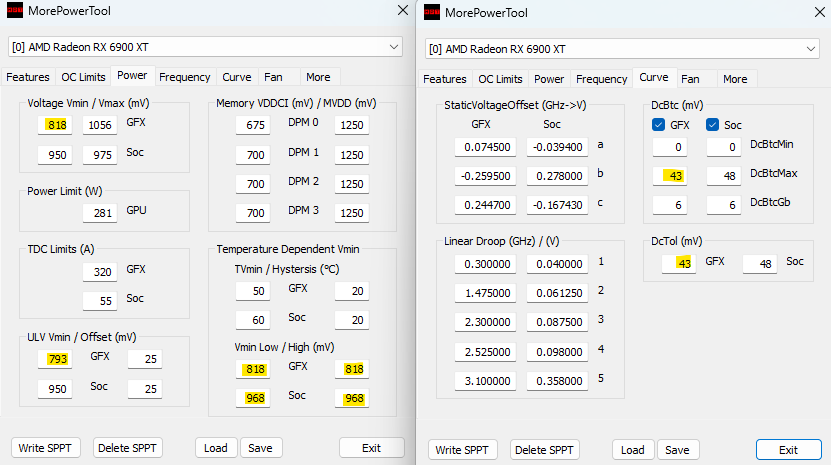831x465 pixels.
Task: Click Delete SPPT in left window
Action: click(x=127, y=448)
